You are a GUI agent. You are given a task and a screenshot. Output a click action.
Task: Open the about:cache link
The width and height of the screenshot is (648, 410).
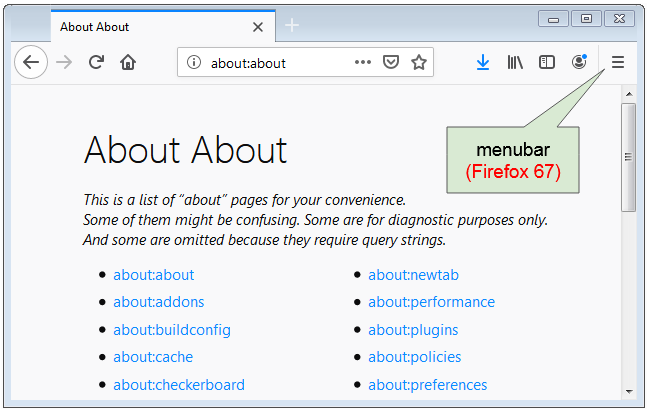153,357
